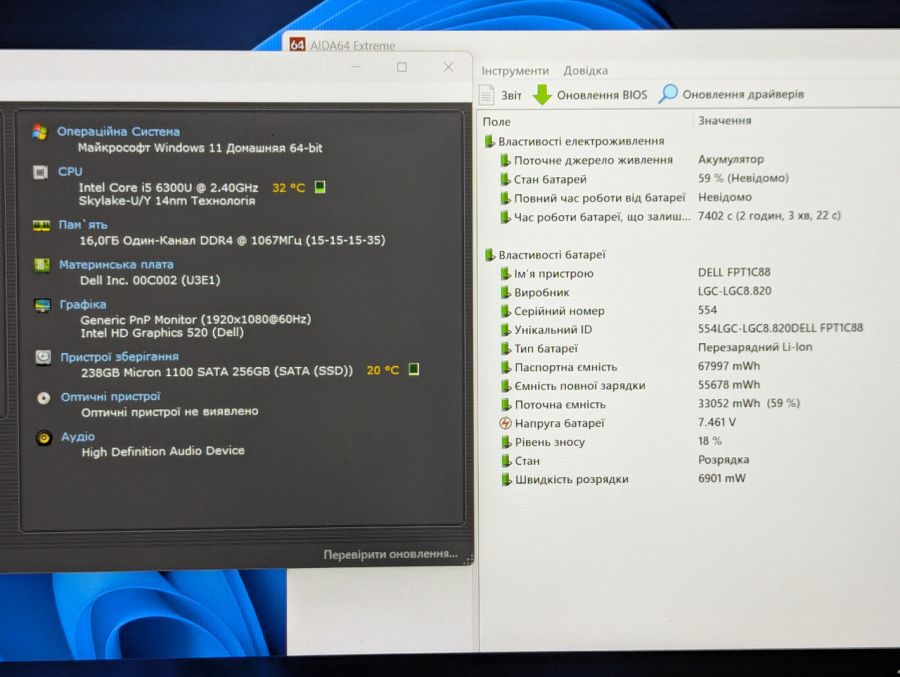The height and width of the screenshot is (677, 900).
Task: Click the RAM memory stick icon
Action: [41, 225]
